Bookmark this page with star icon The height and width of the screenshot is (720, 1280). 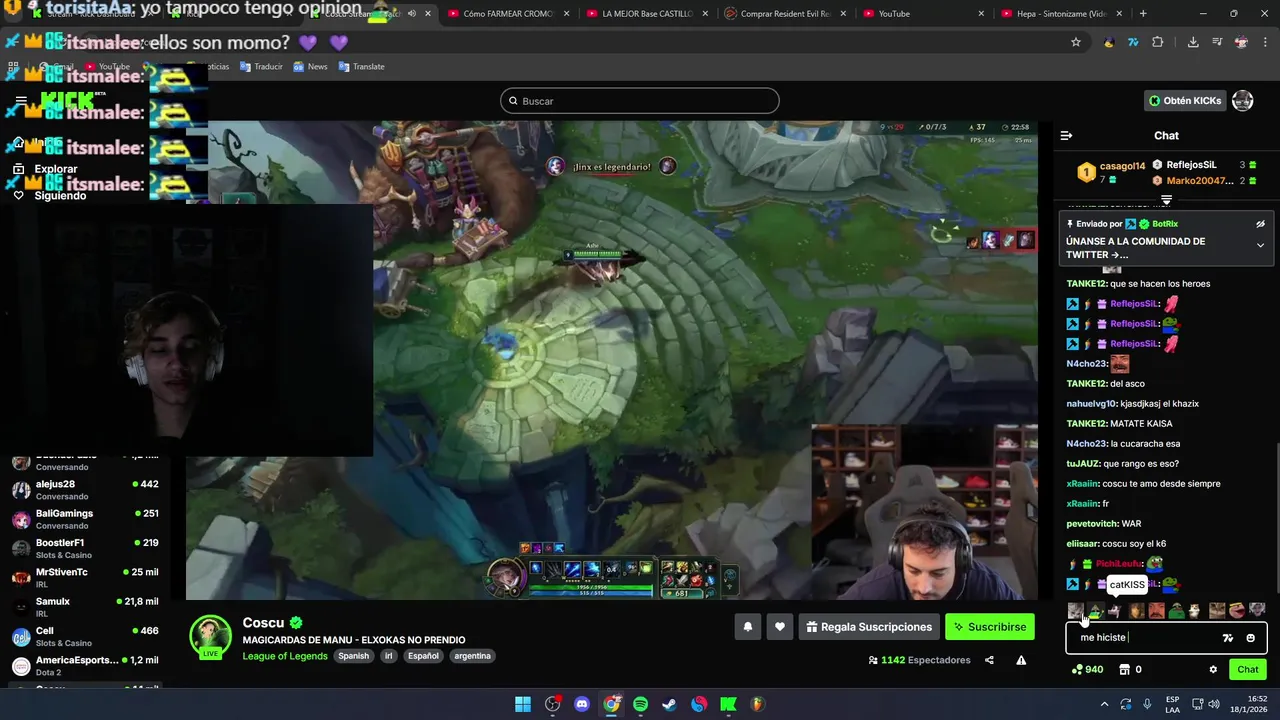tap(1076, 42)
